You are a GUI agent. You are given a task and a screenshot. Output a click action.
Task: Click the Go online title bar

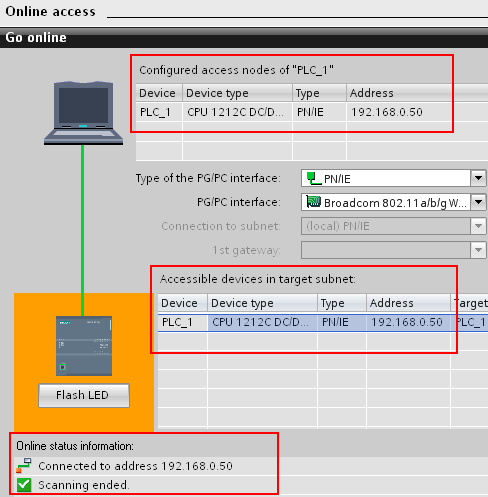[244, 38]
